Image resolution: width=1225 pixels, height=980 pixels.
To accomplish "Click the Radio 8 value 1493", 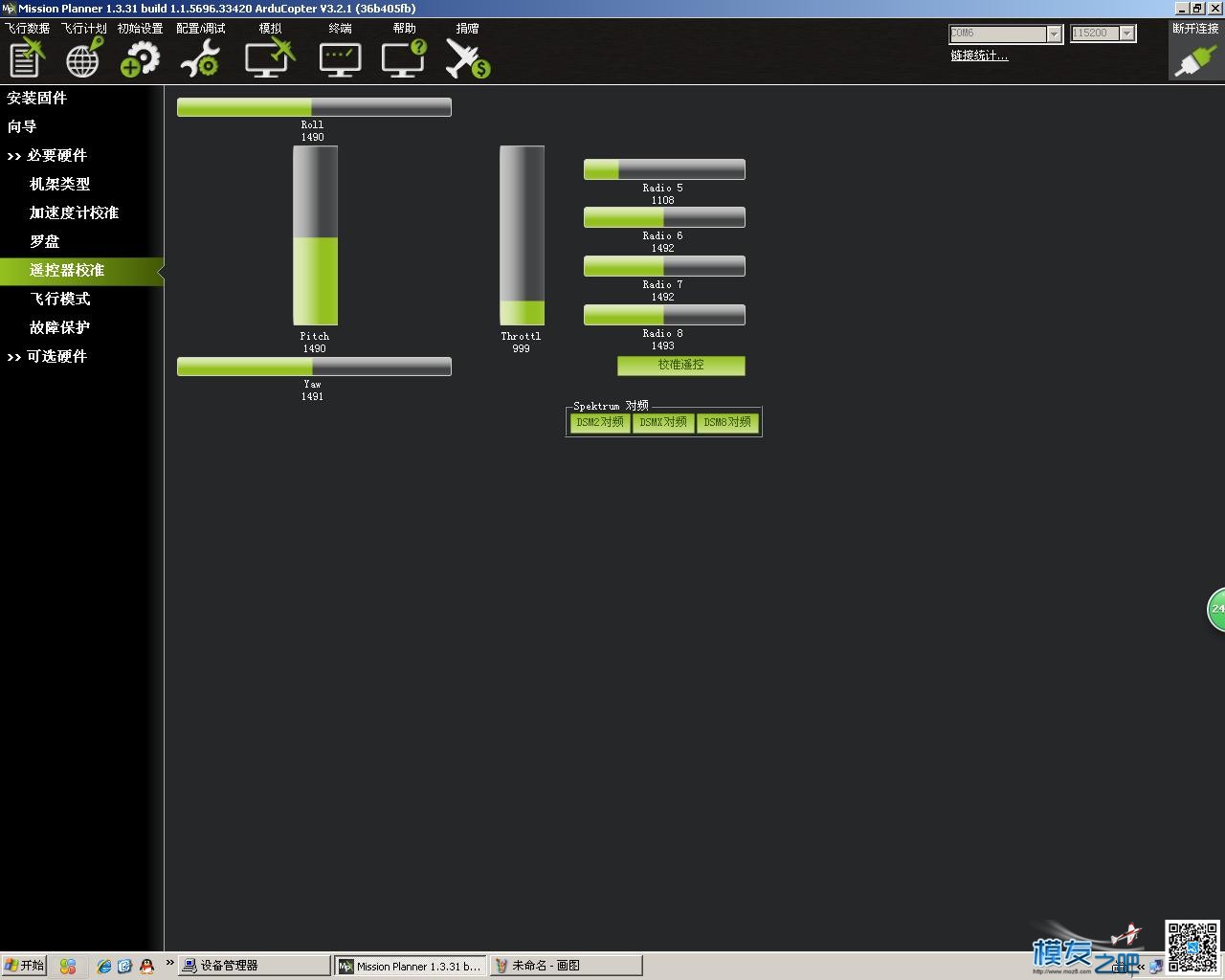I will (662, 345).
